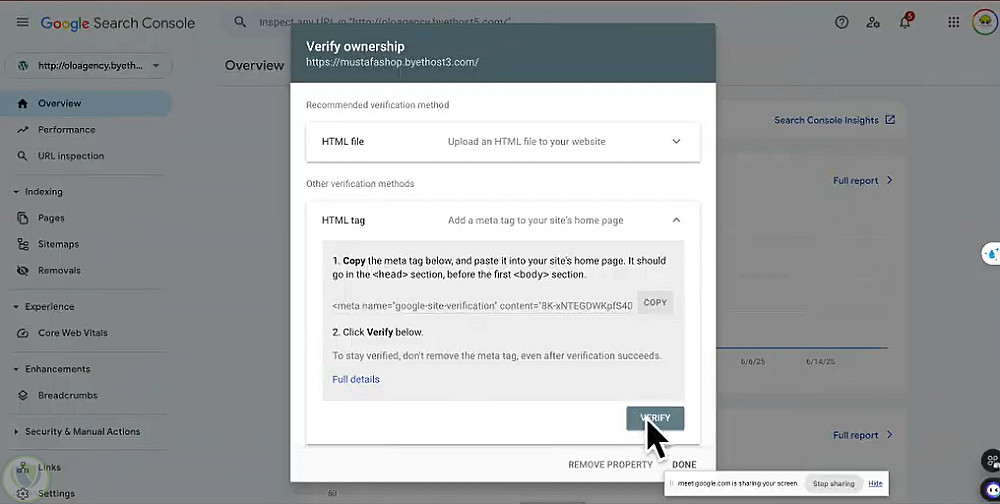Open the account profile avatar

coord(985,22)
